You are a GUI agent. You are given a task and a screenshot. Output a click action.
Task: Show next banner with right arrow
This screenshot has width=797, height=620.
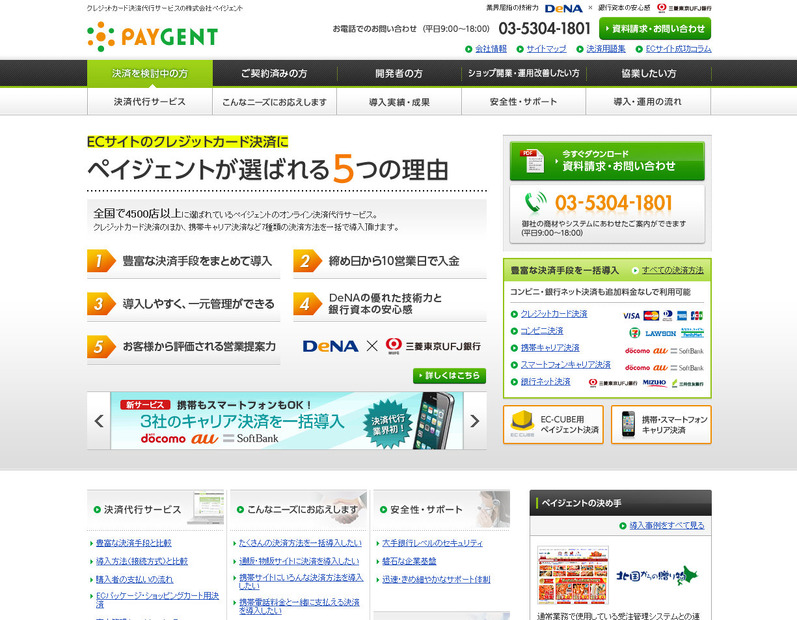click(475, 421)
